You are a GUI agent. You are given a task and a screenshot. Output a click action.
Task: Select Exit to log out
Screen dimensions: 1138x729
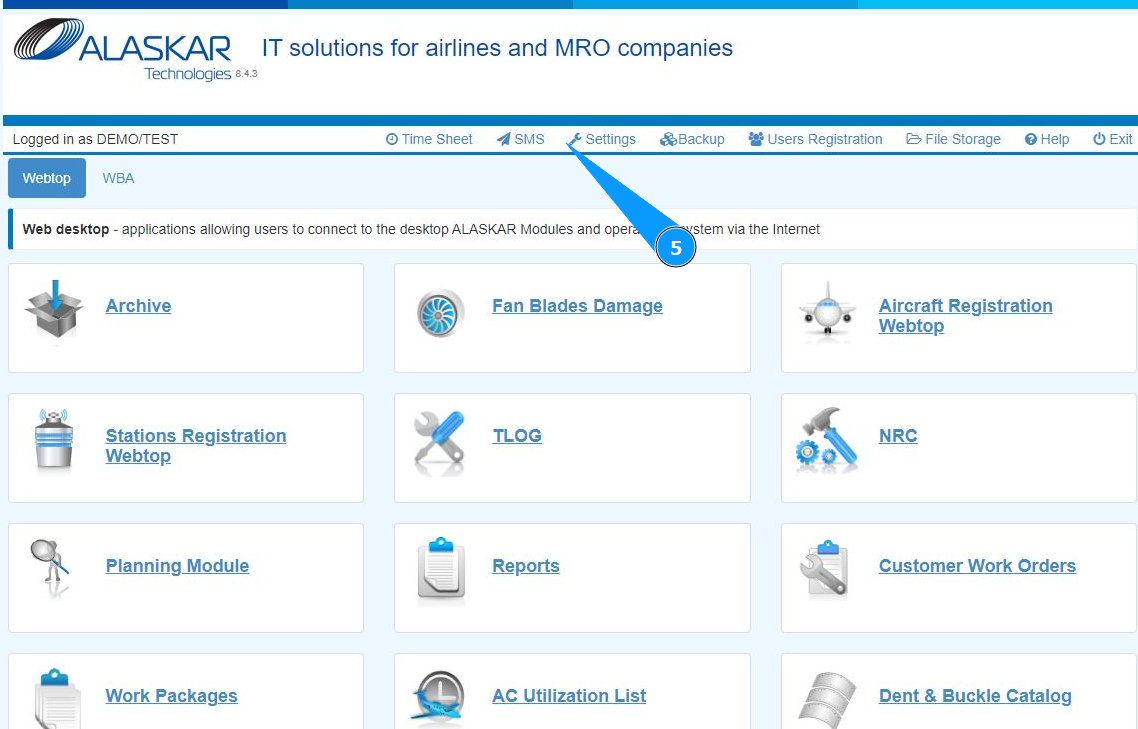(x=1113, y=139)
